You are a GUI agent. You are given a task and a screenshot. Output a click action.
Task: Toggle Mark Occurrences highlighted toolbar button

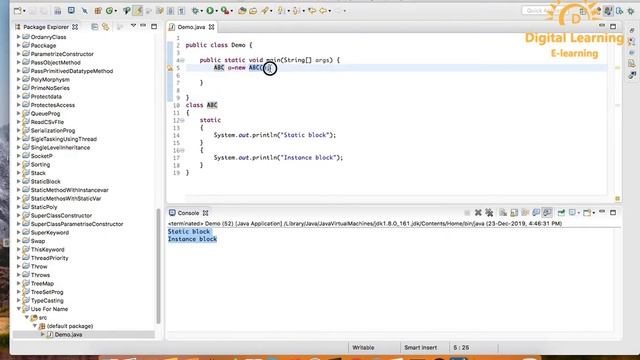(x=138, y=11)
